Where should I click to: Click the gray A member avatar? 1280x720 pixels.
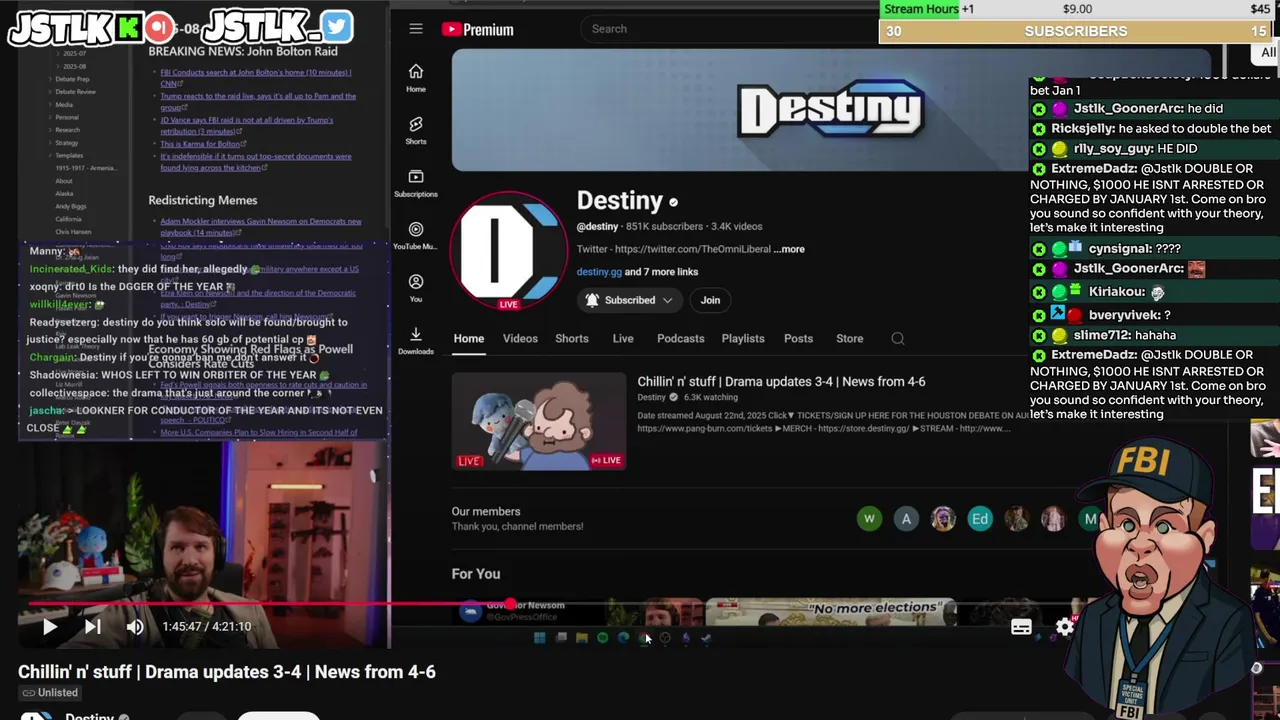pos(906,518)
